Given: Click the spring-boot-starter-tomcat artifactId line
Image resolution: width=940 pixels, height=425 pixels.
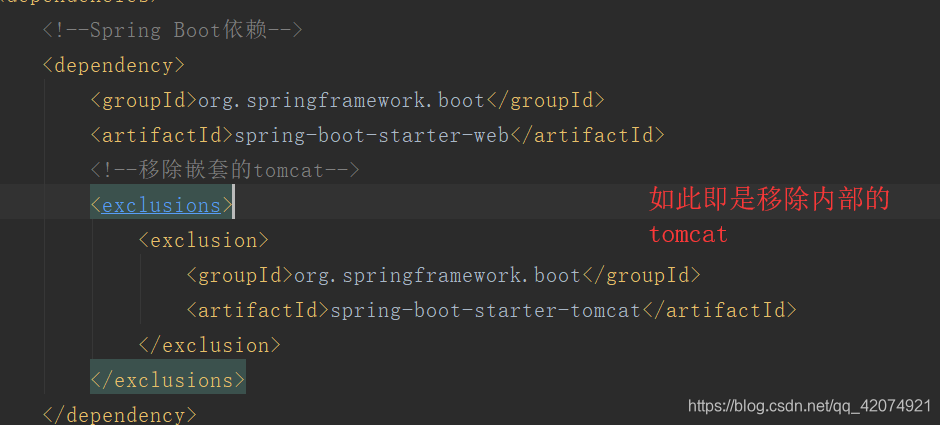Looking at the screenshot, I should tap(492, 311).
